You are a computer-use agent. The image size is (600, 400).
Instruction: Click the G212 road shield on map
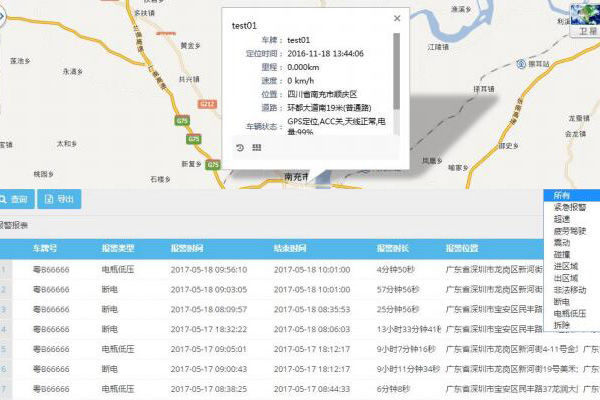[207, 103]
